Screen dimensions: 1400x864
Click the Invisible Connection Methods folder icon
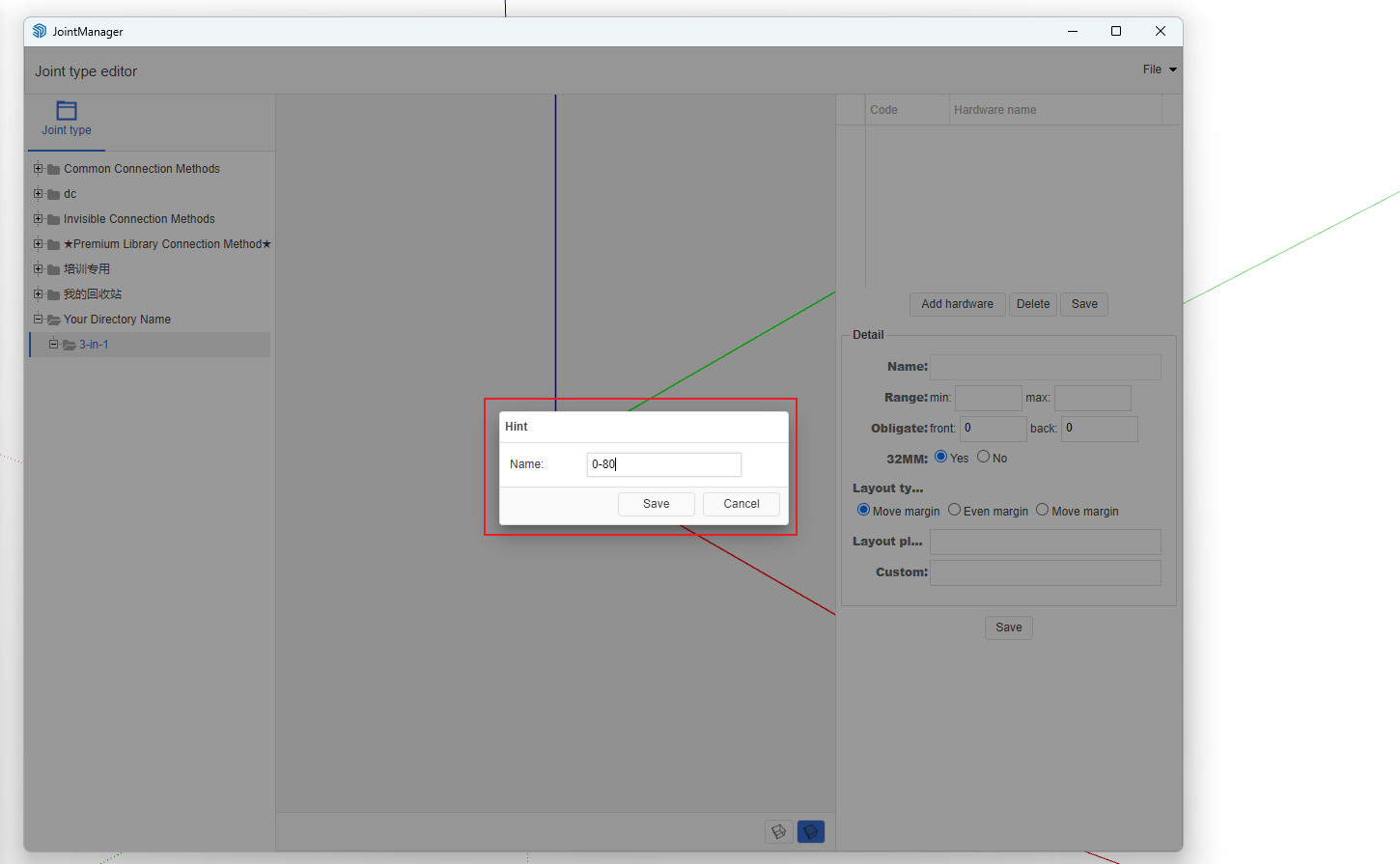coord(54,219)
